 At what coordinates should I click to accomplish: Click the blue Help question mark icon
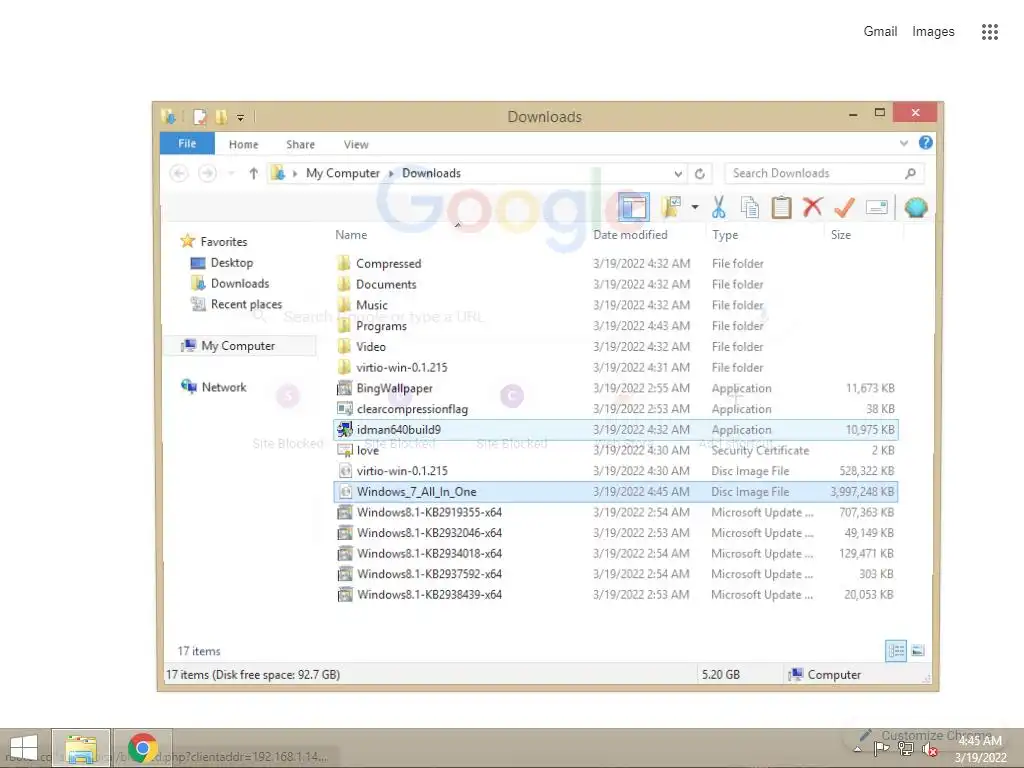point(925,142)
